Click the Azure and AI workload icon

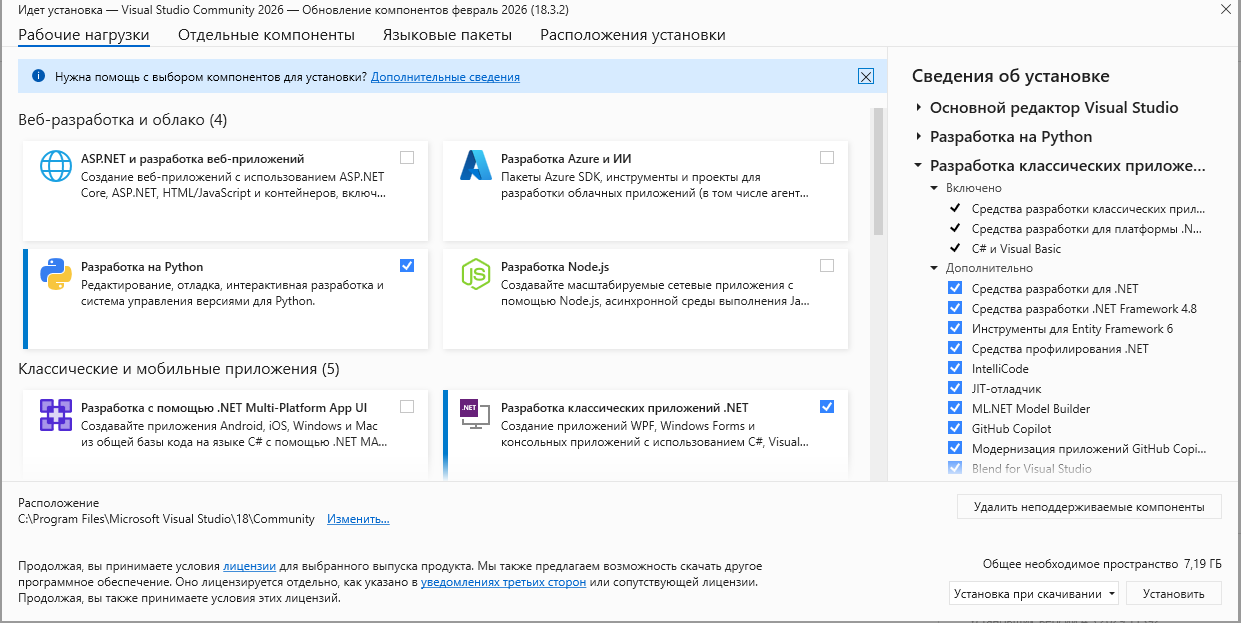(x=476, y=165)
